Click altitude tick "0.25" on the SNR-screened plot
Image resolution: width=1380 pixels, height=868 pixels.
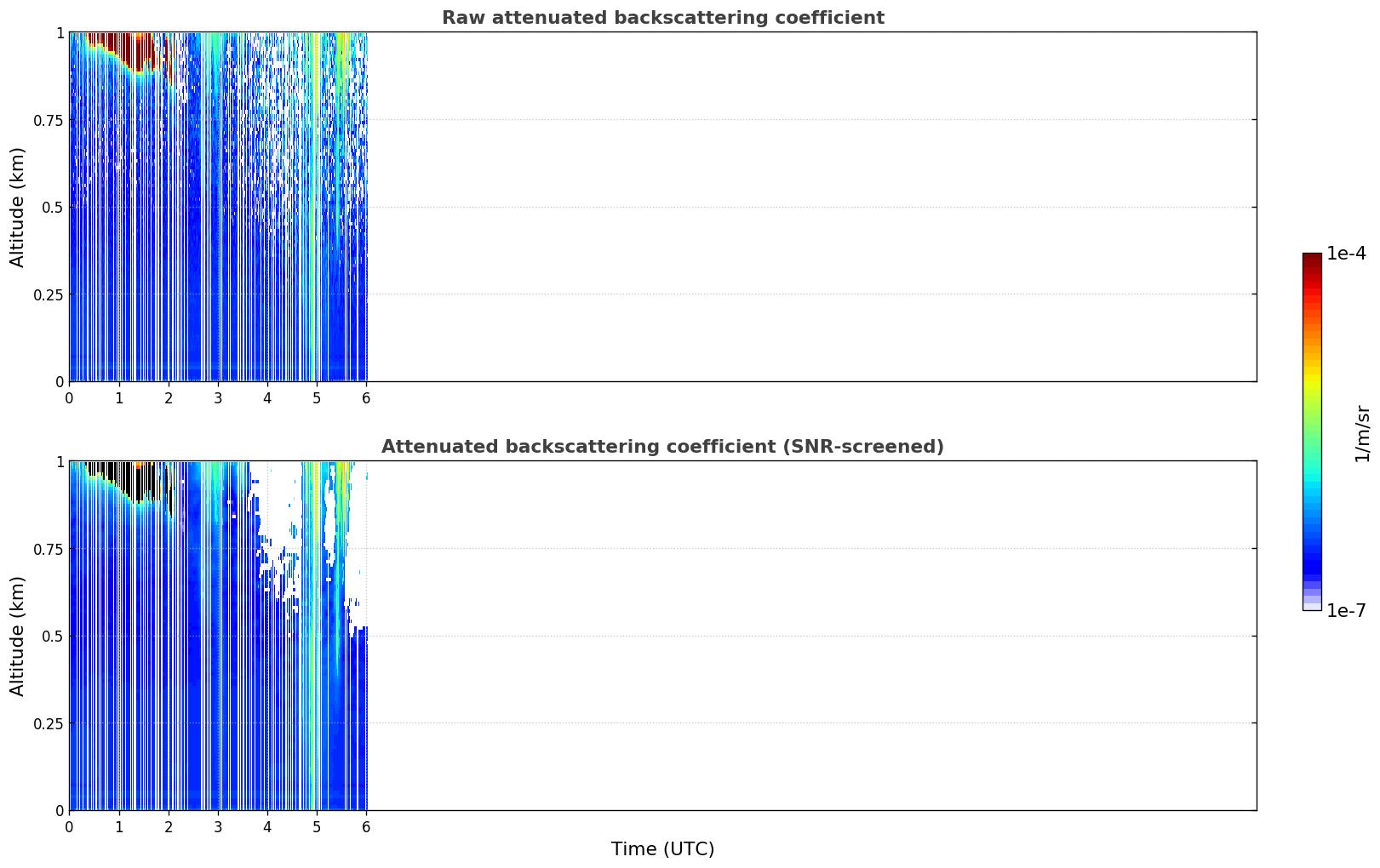(49, 723)
